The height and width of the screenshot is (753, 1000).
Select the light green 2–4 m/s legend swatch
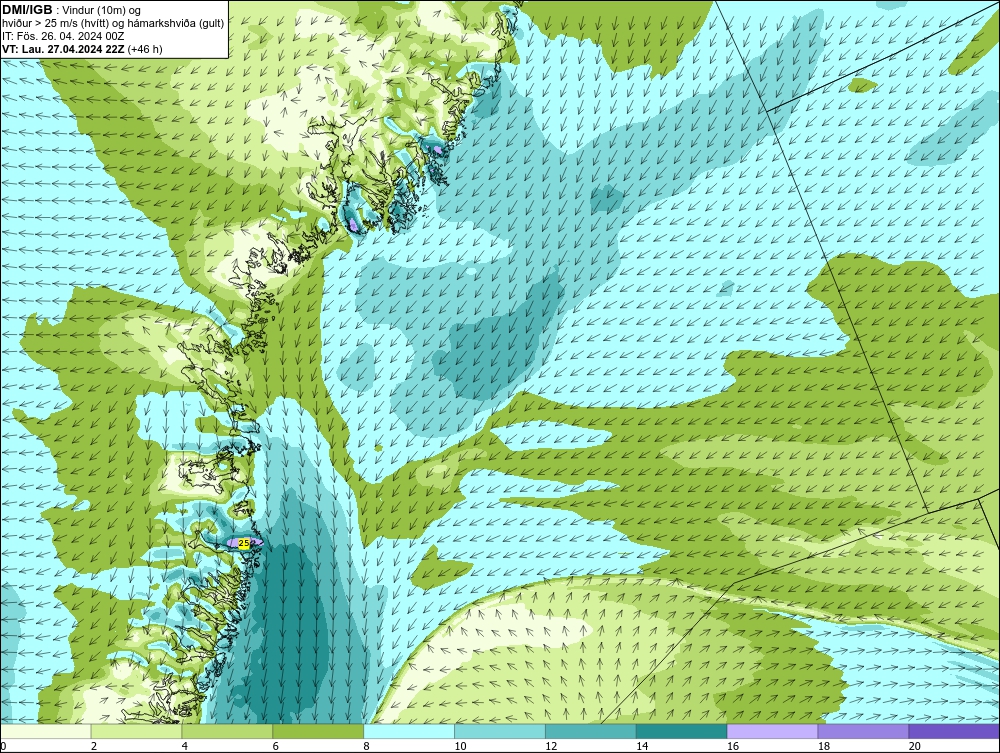click(136, 731)
